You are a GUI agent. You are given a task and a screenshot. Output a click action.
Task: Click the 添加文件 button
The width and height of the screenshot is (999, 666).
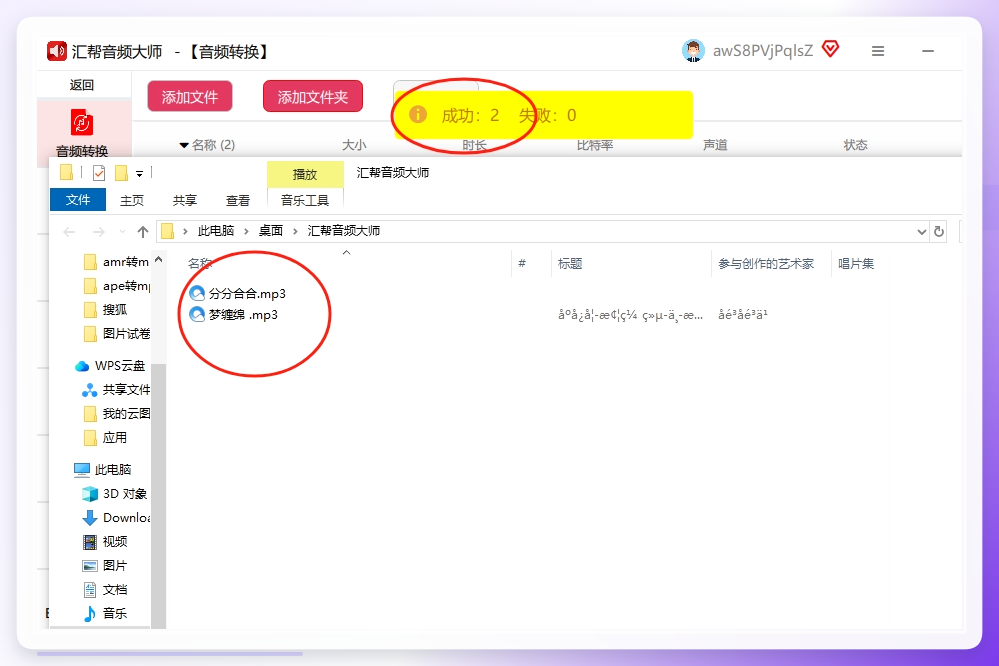(x=190, y=97)
